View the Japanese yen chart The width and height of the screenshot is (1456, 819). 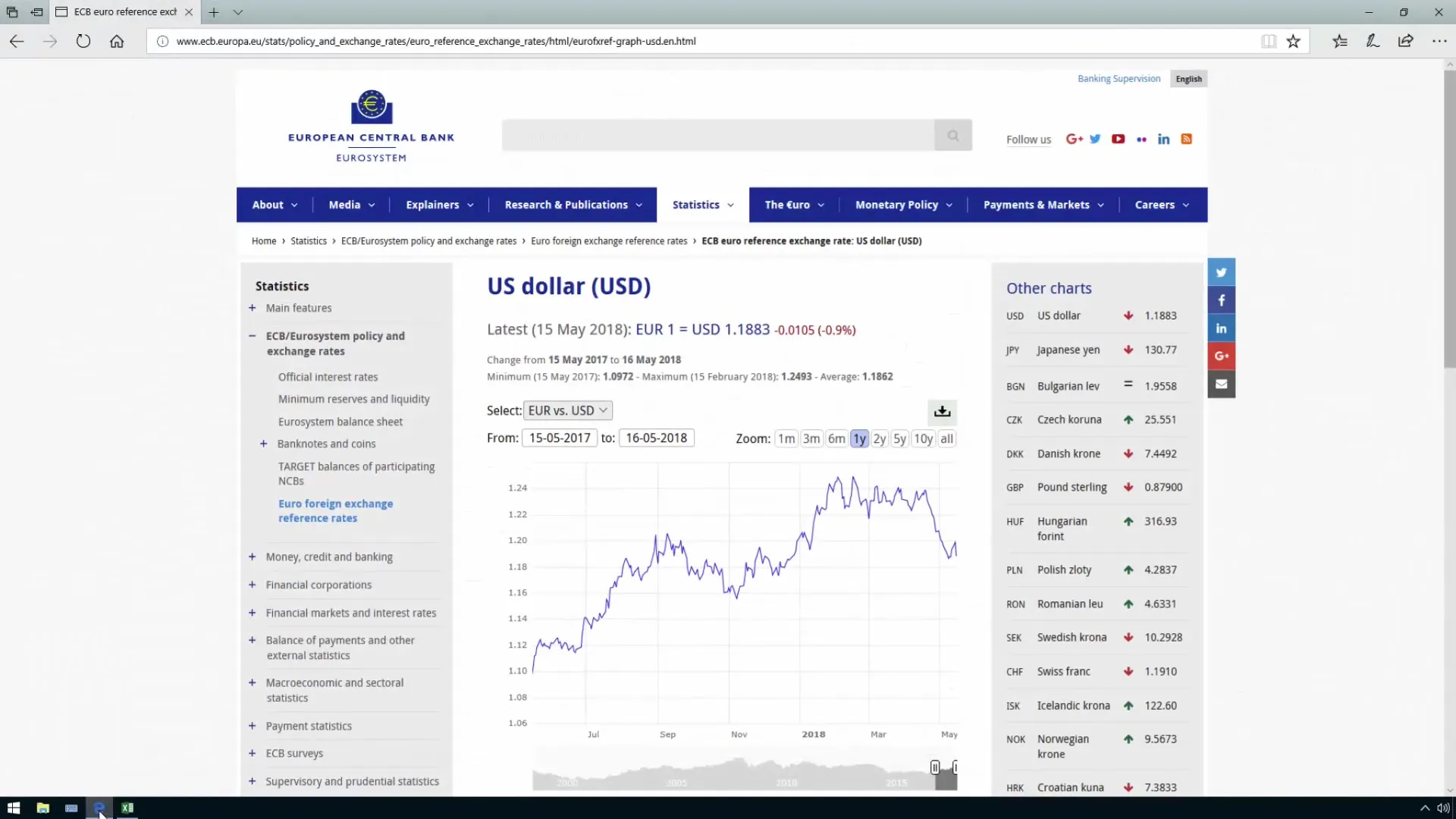click(x=1068, y=350)
